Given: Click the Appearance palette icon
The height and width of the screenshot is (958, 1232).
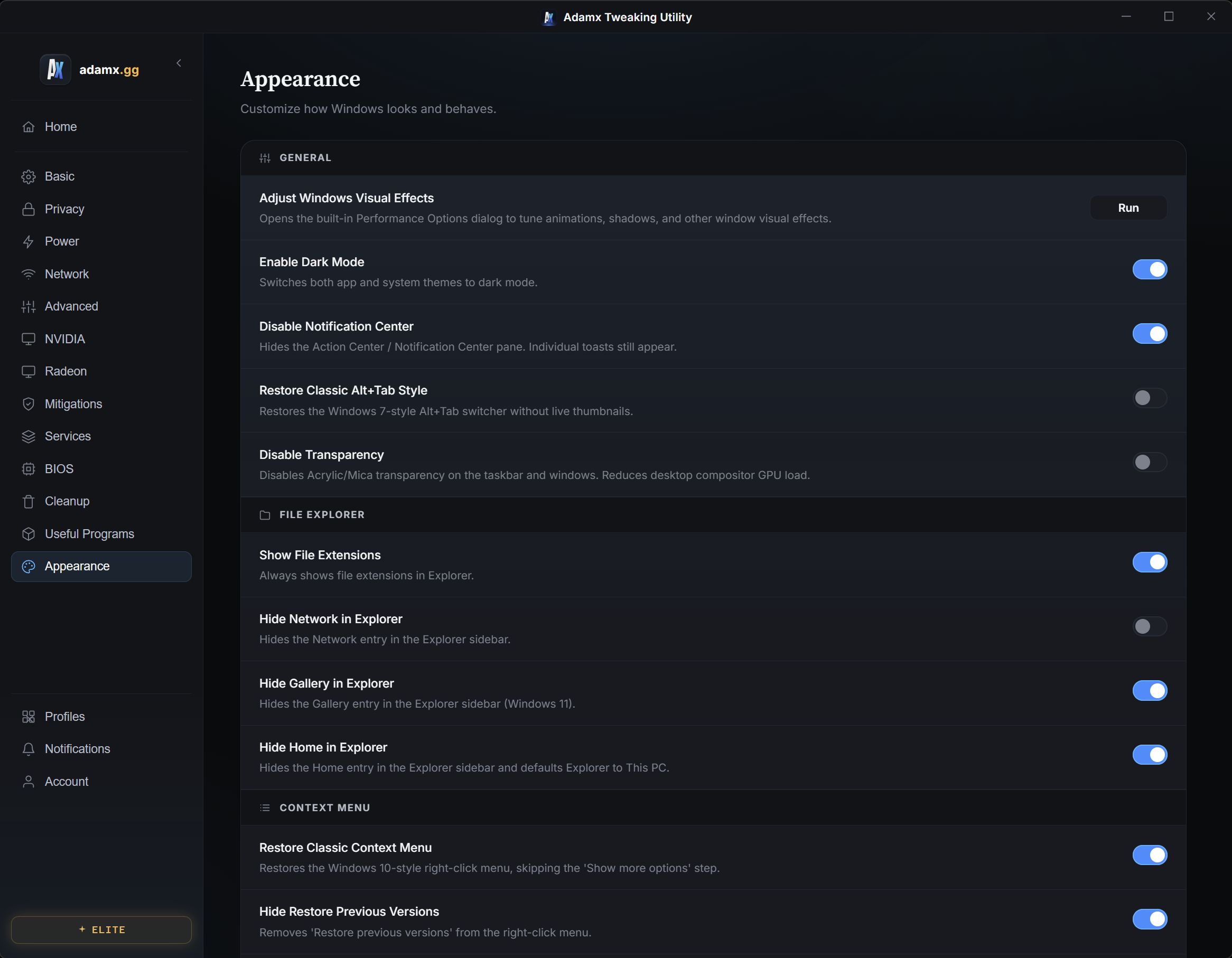Looking at the screenshot, I should point(28,566).
